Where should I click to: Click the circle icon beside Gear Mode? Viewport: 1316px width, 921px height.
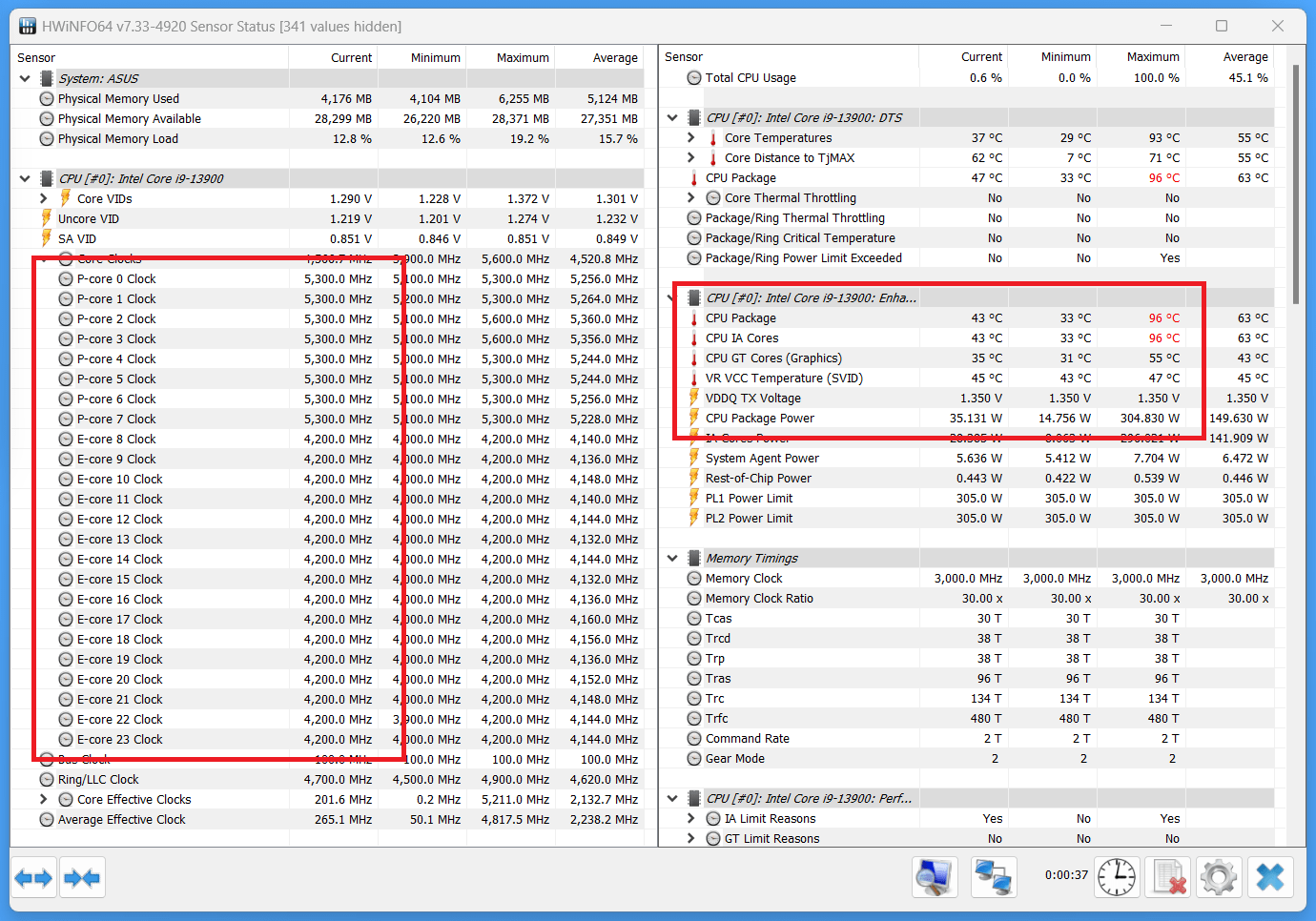point(694,759)
